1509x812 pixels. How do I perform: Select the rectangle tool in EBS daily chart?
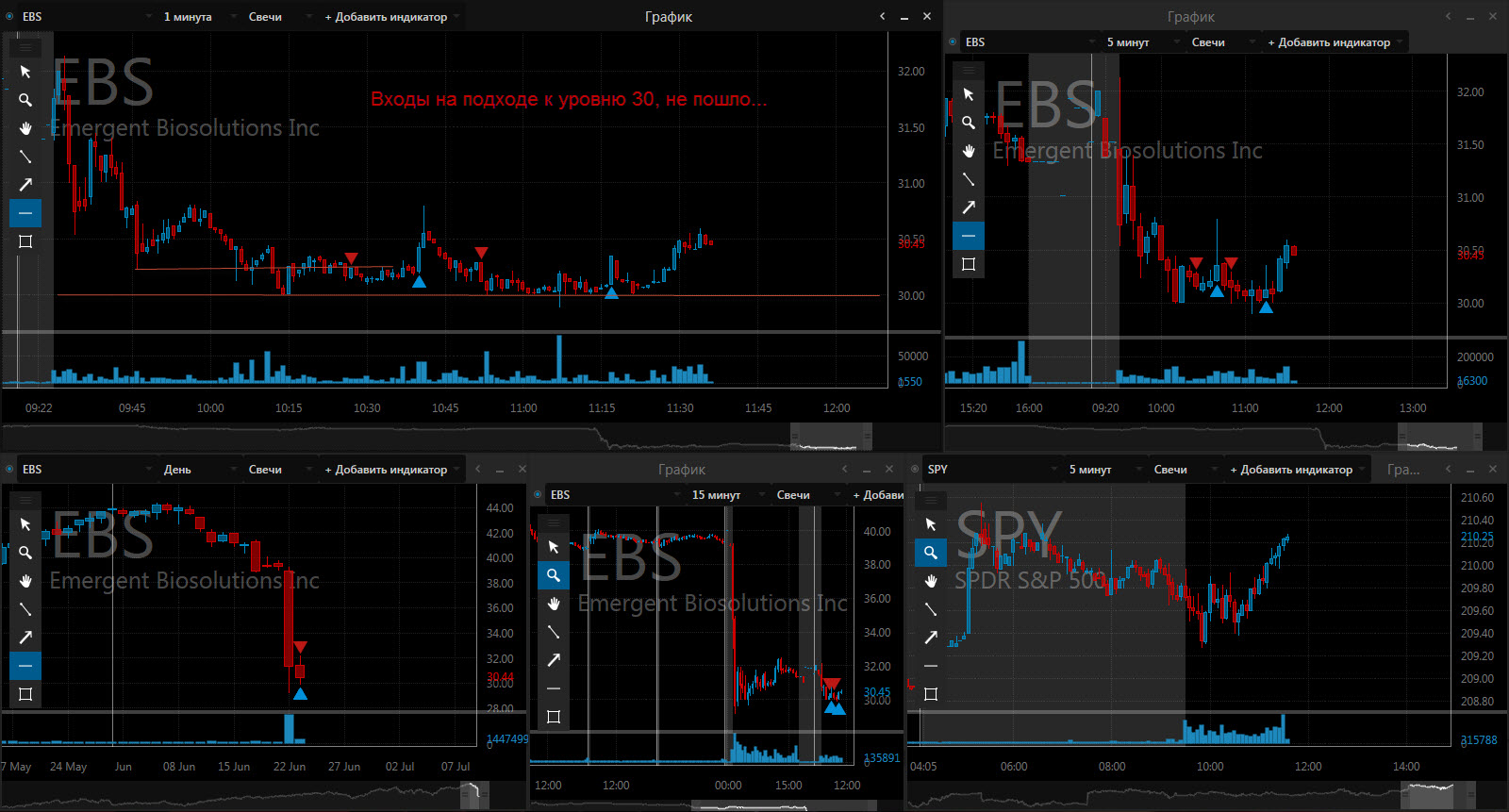click(25, 694)
